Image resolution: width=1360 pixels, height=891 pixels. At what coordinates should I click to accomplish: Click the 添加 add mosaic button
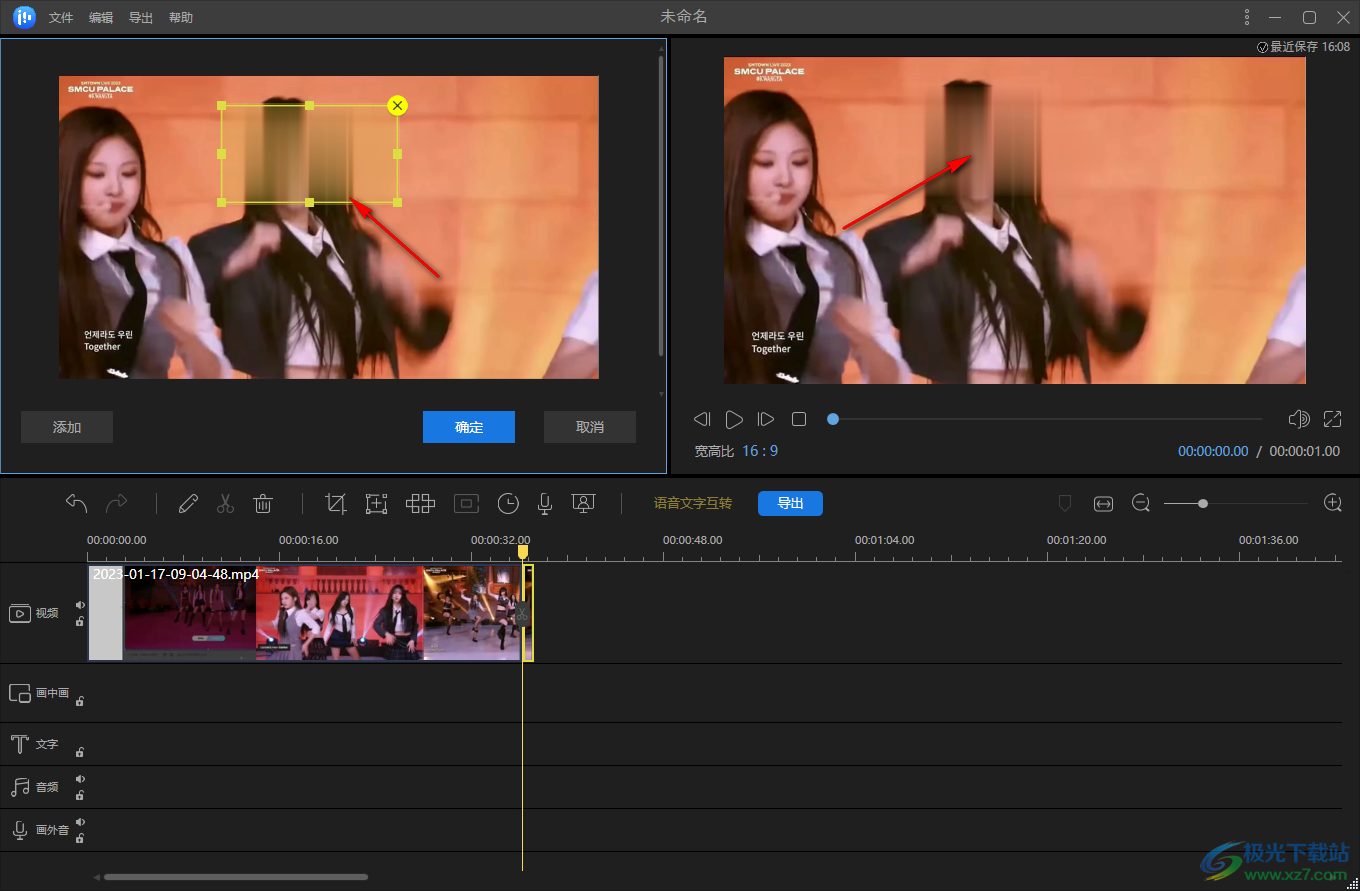tap(67, 427)
